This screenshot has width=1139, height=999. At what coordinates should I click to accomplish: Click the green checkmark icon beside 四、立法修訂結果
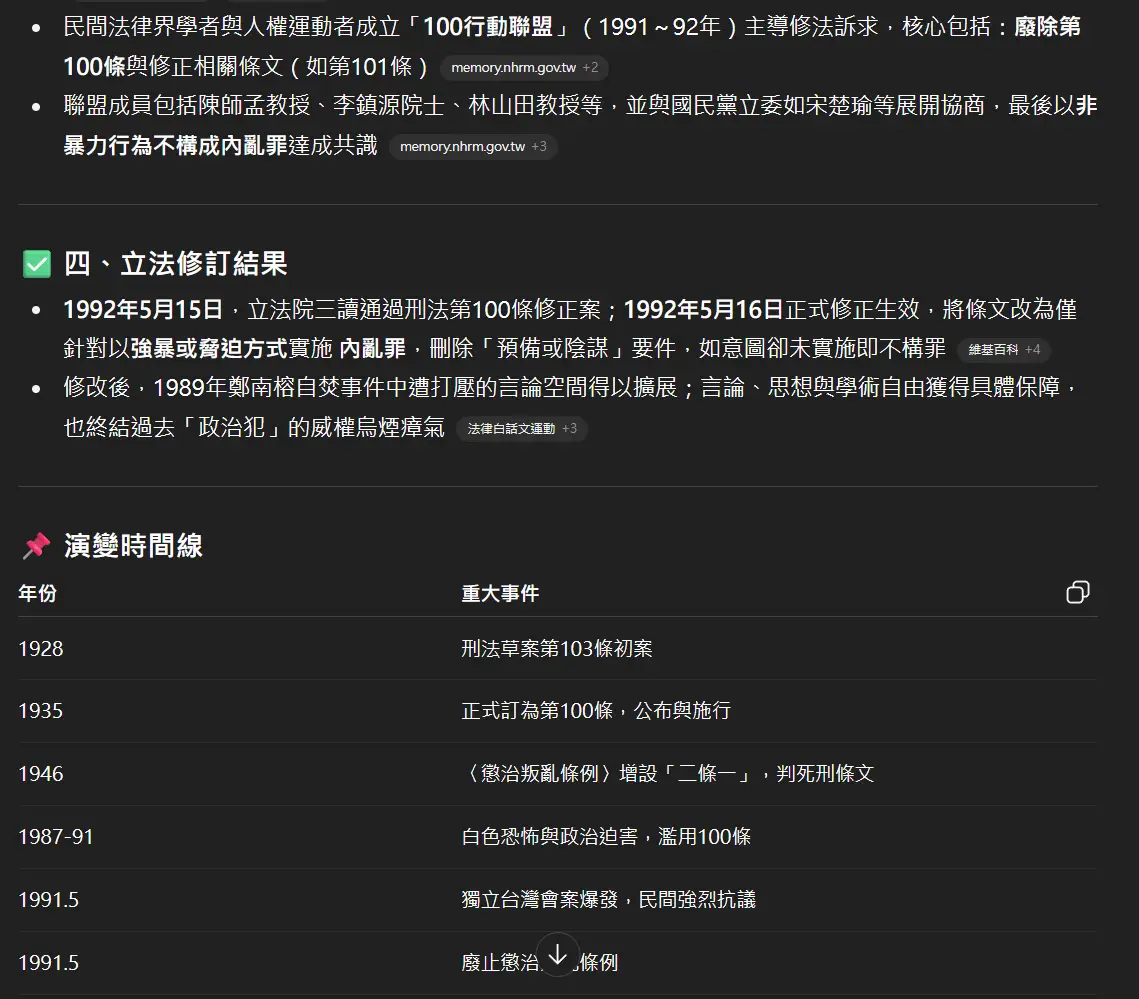click(36, 263)
